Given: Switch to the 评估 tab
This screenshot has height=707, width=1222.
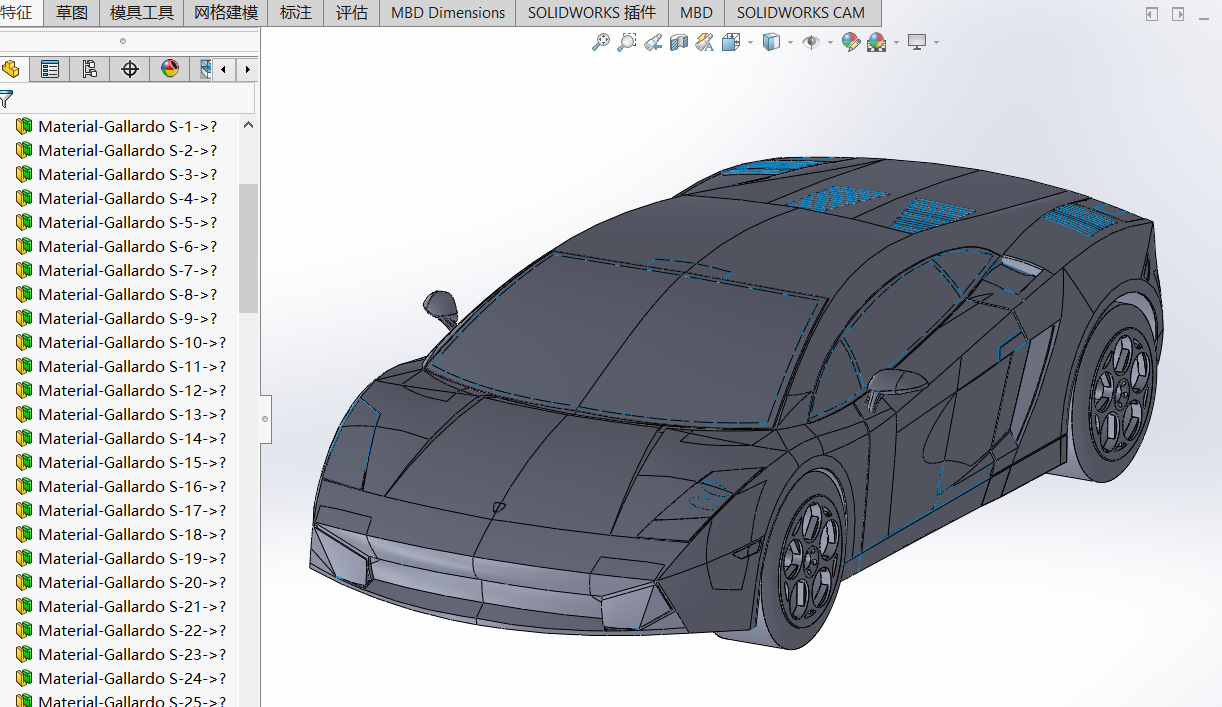Looking at the screenshot, I should click(352, 13).
